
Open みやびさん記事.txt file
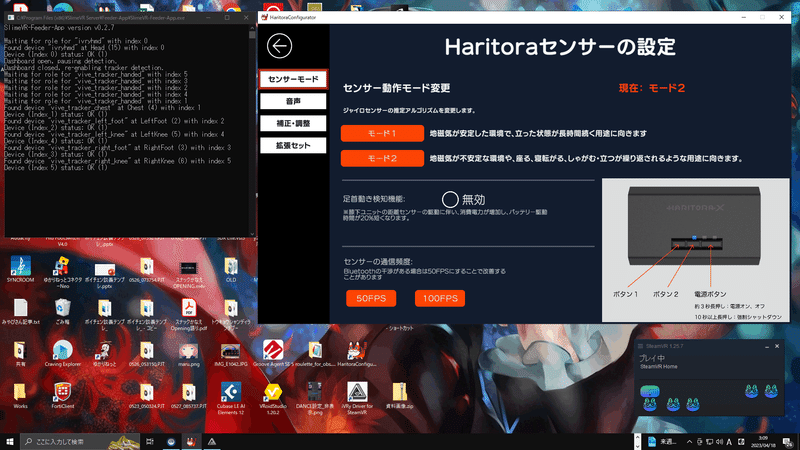[20, 311]
